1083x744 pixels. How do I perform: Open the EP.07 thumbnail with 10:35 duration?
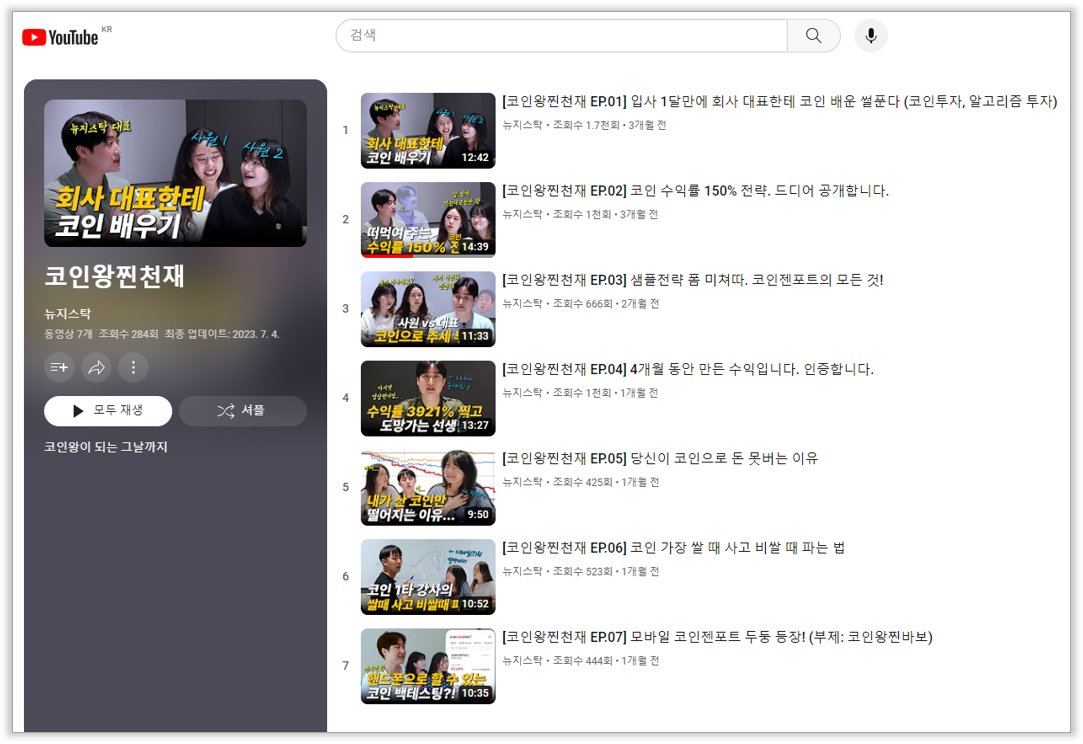pos(427,666)
